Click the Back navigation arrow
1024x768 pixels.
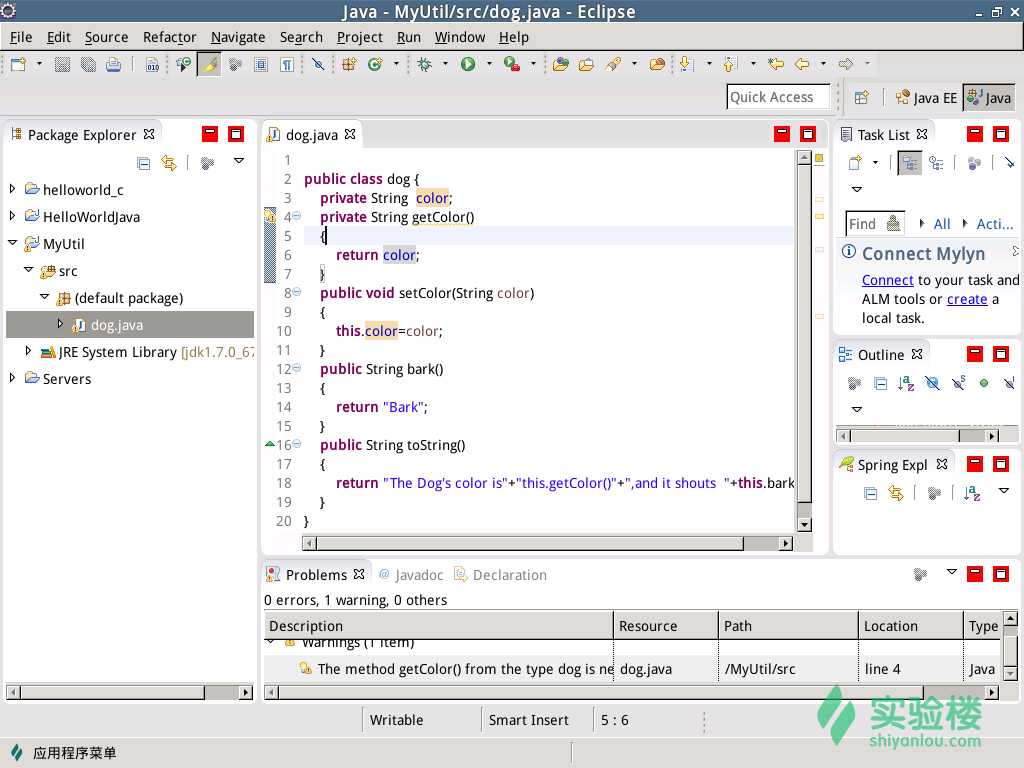coord(802,64)
